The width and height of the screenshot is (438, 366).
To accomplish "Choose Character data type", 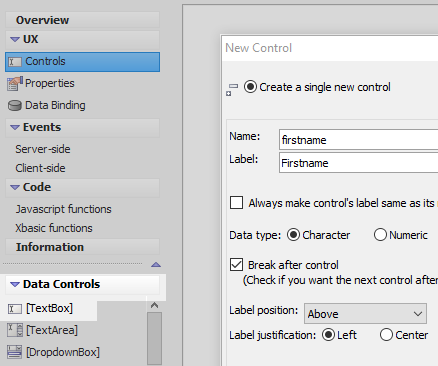I will [x=293, y=235].
